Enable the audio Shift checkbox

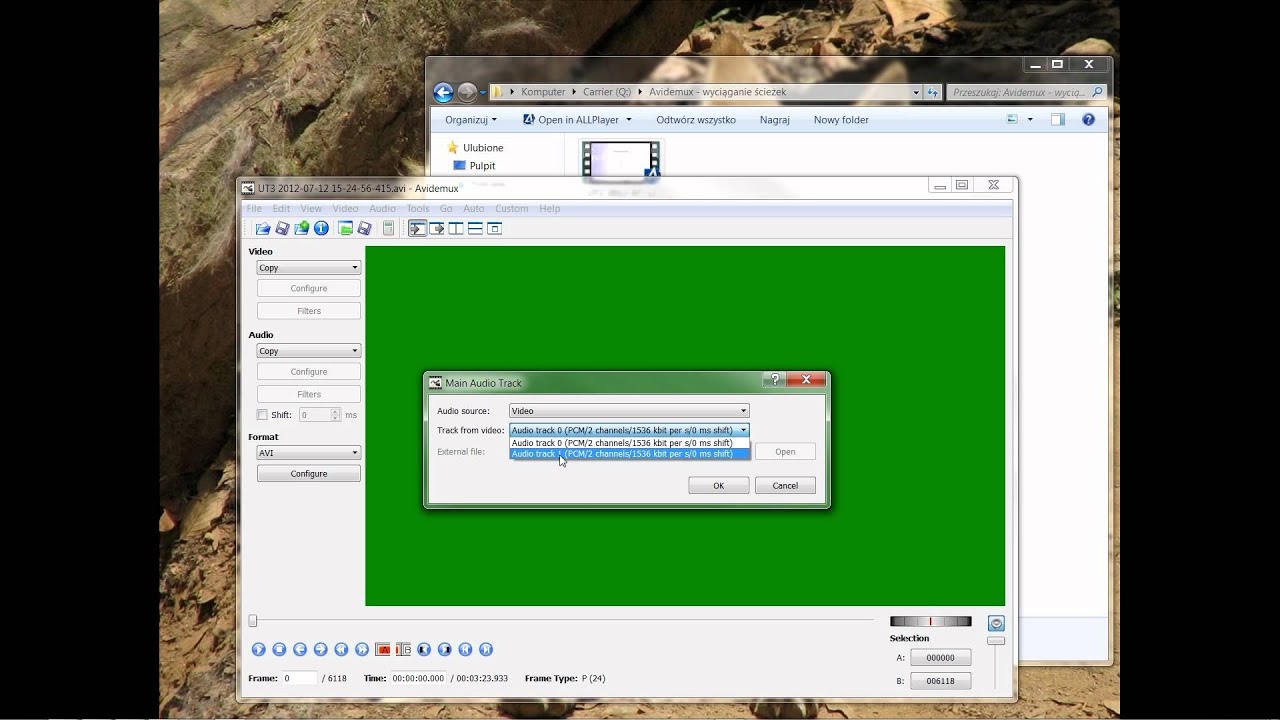[x=262, y=415]
